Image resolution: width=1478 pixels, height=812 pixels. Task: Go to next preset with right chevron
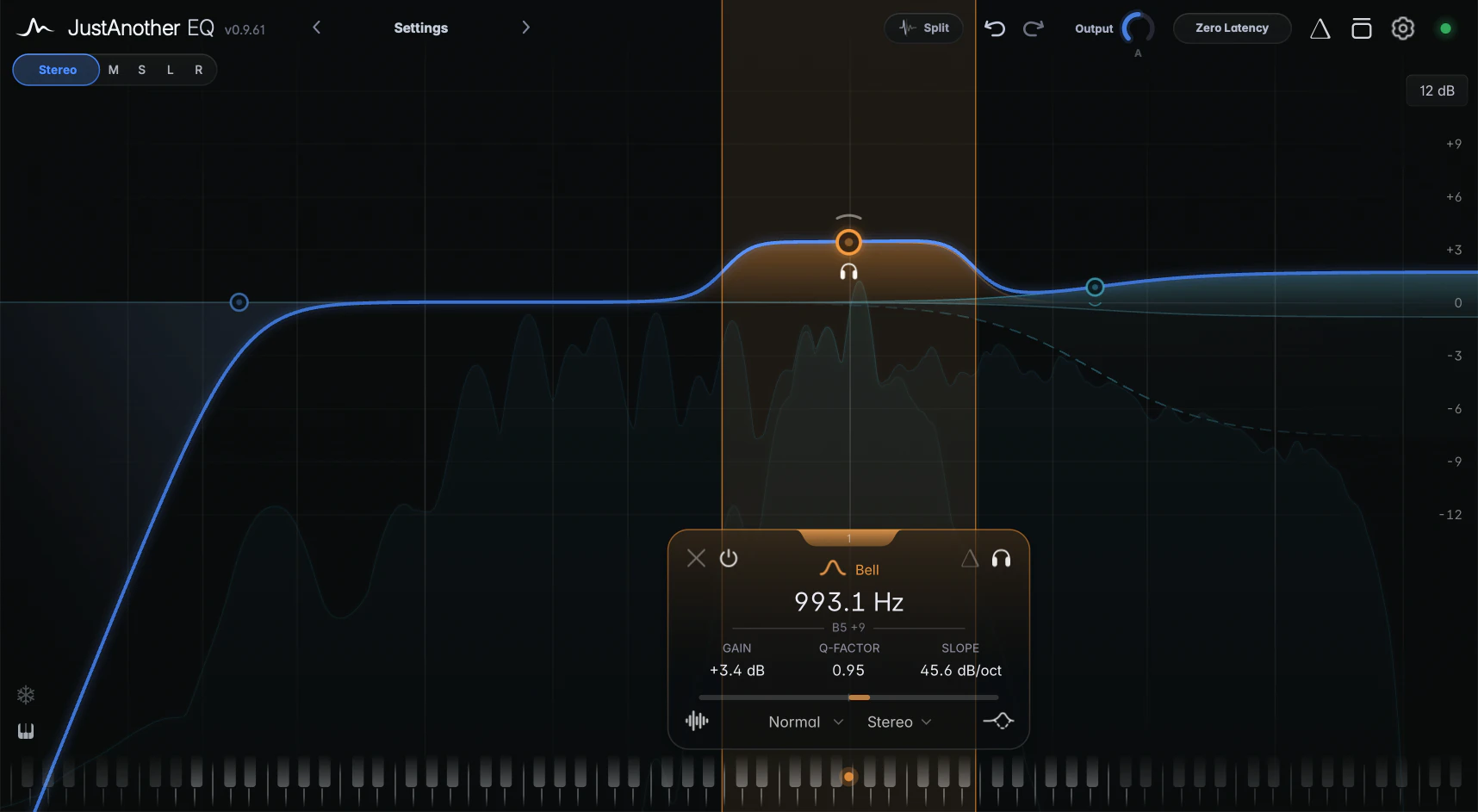[525, 28]
